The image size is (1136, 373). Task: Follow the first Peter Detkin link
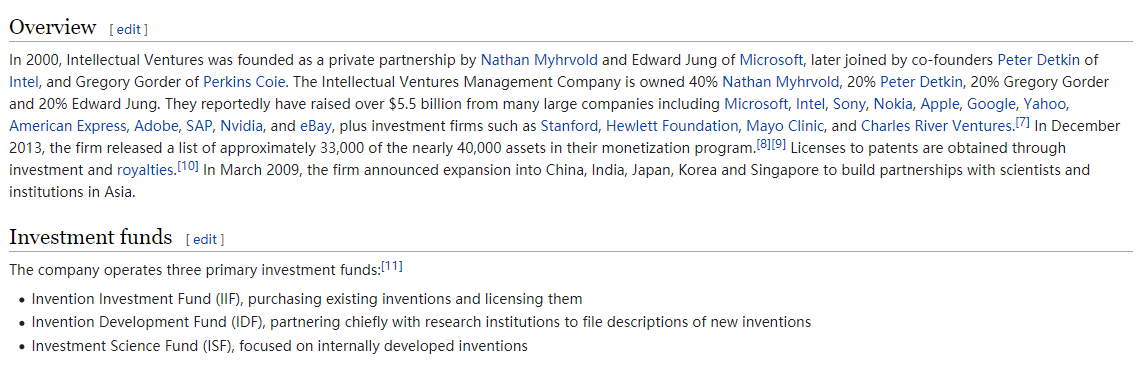pos(1040,59)
